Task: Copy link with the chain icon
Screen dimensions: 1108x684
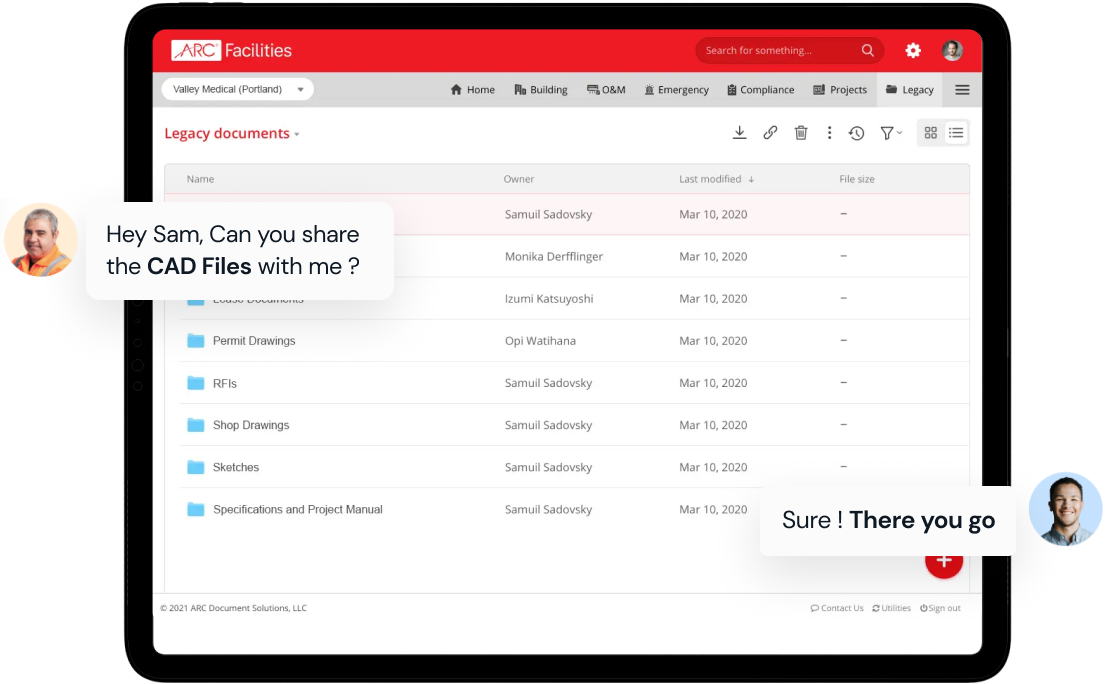Action: (770, 133)
